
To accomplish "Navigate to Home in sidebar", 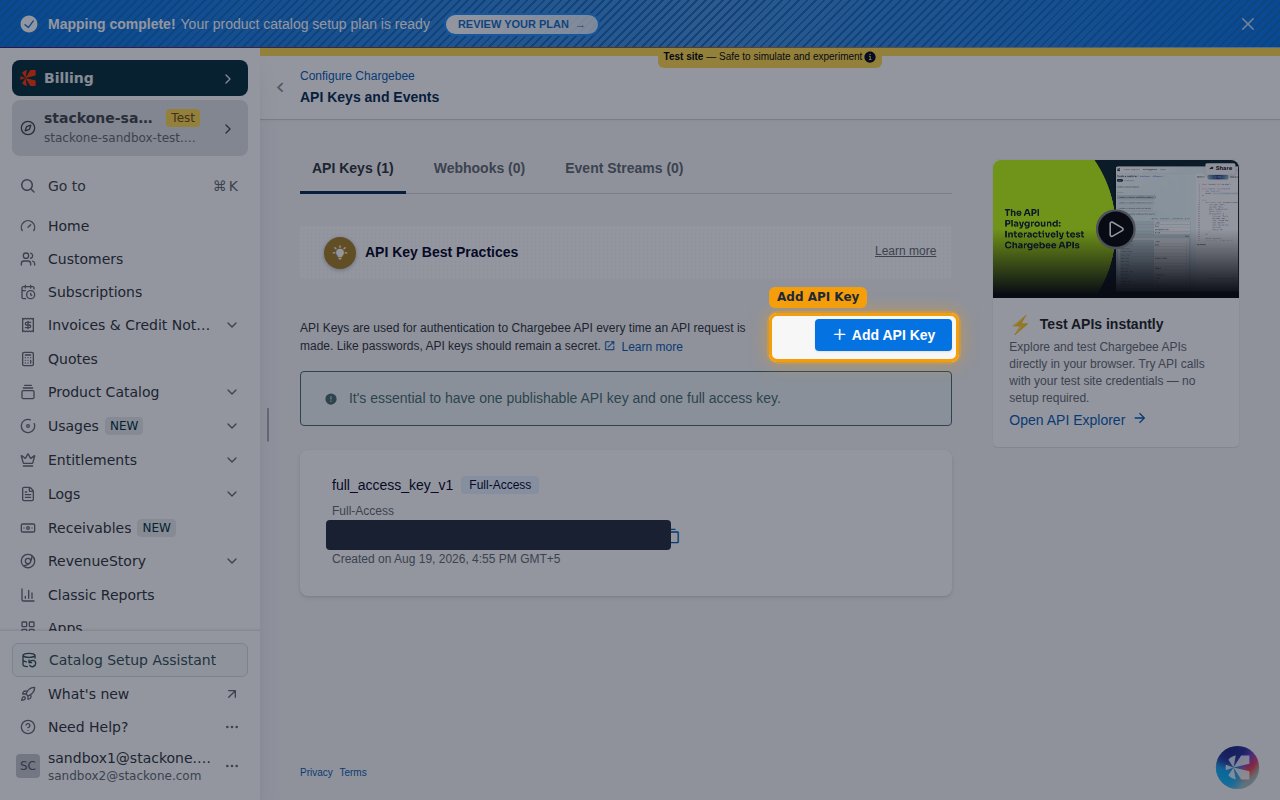I will (x=68, y=226).
